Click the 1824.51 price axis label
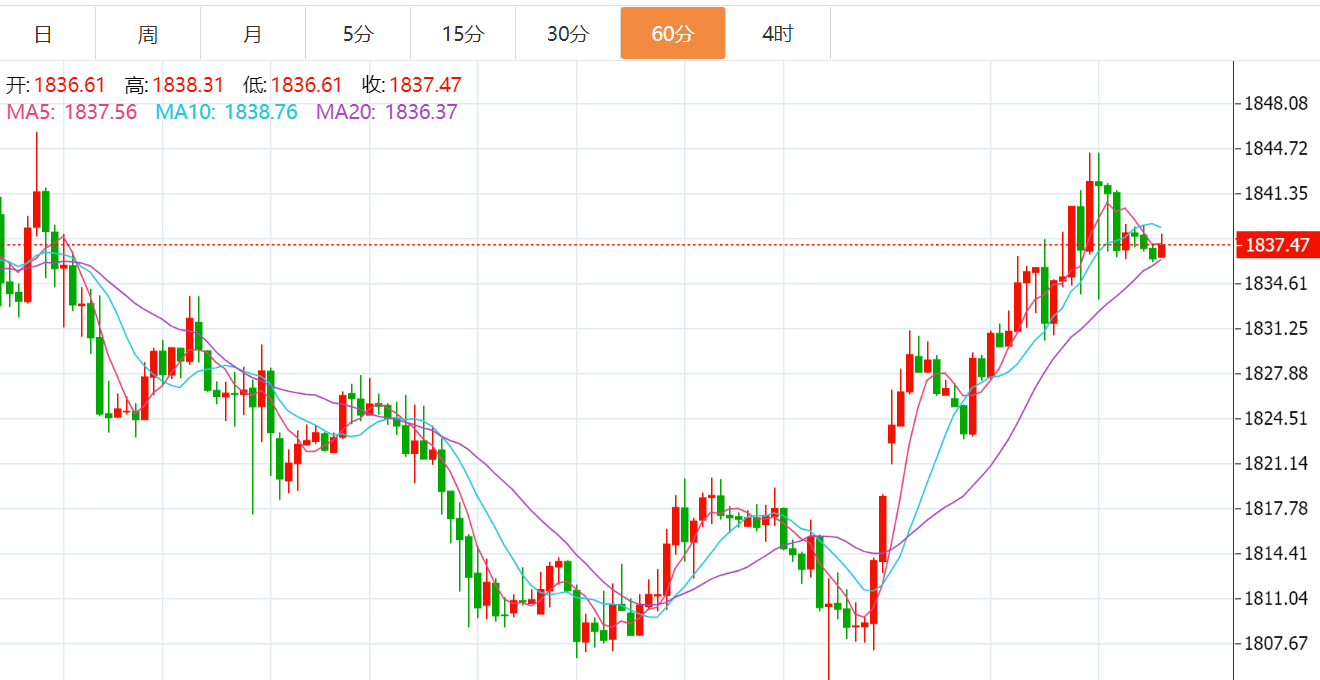 coord(1275,418)
